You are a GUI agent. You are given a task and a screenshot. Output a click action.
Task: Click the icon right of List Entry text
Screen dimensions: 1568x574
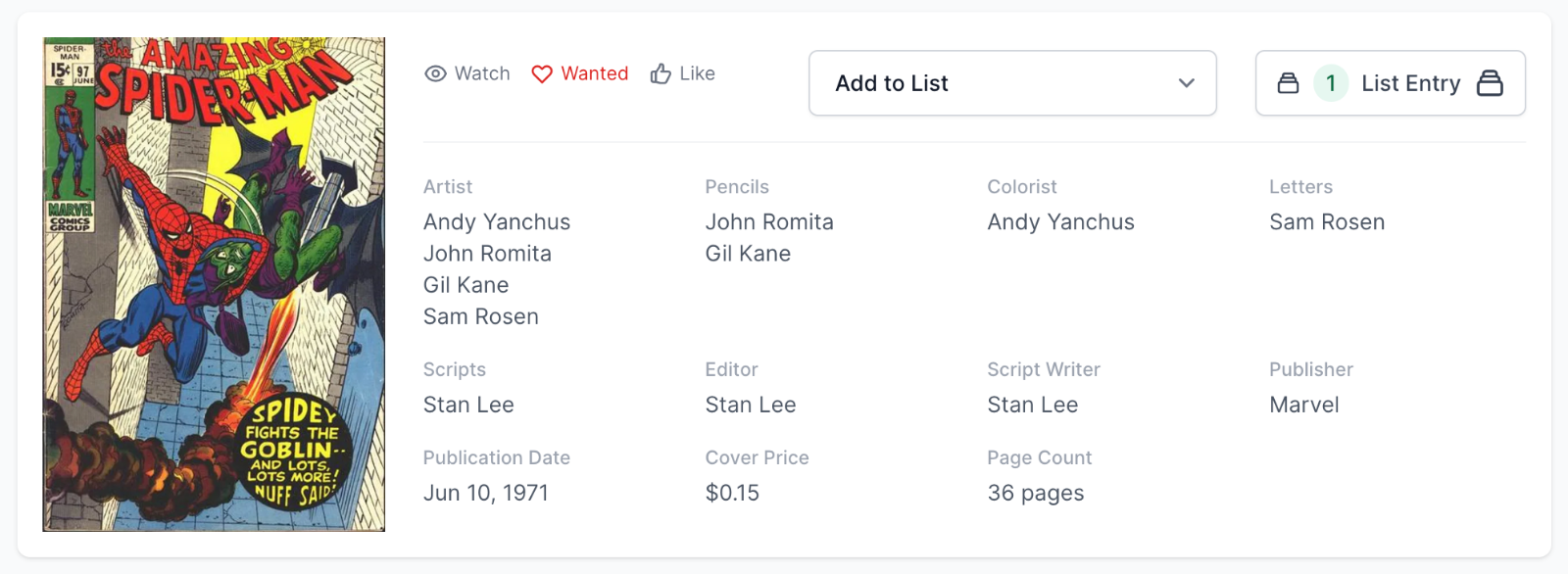coord(1490,83)
